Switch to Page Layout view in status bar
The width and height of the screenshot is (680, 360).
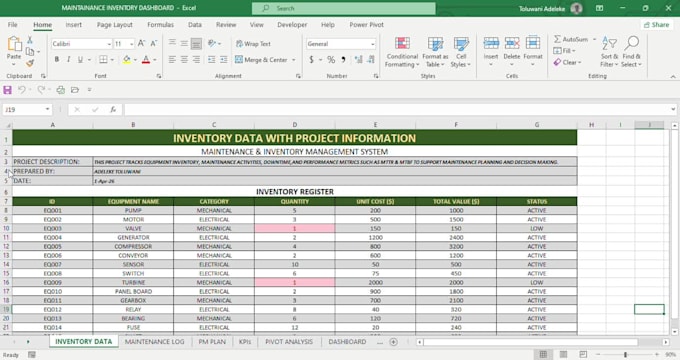tap(563, 355)
